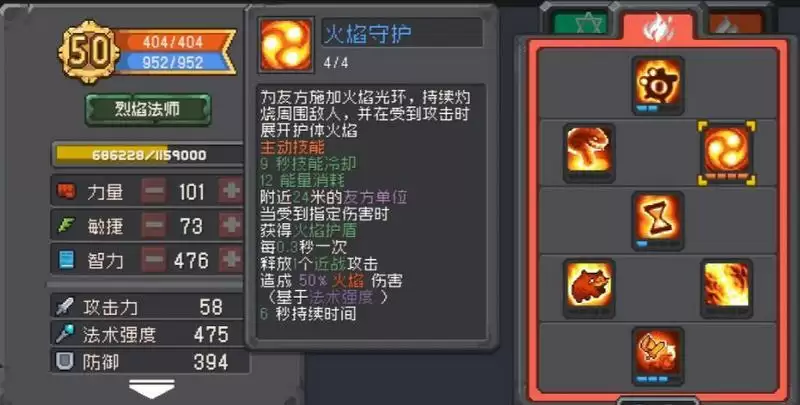
Task: Increase 敏捷 with the plus button
Action: point(231,225)
